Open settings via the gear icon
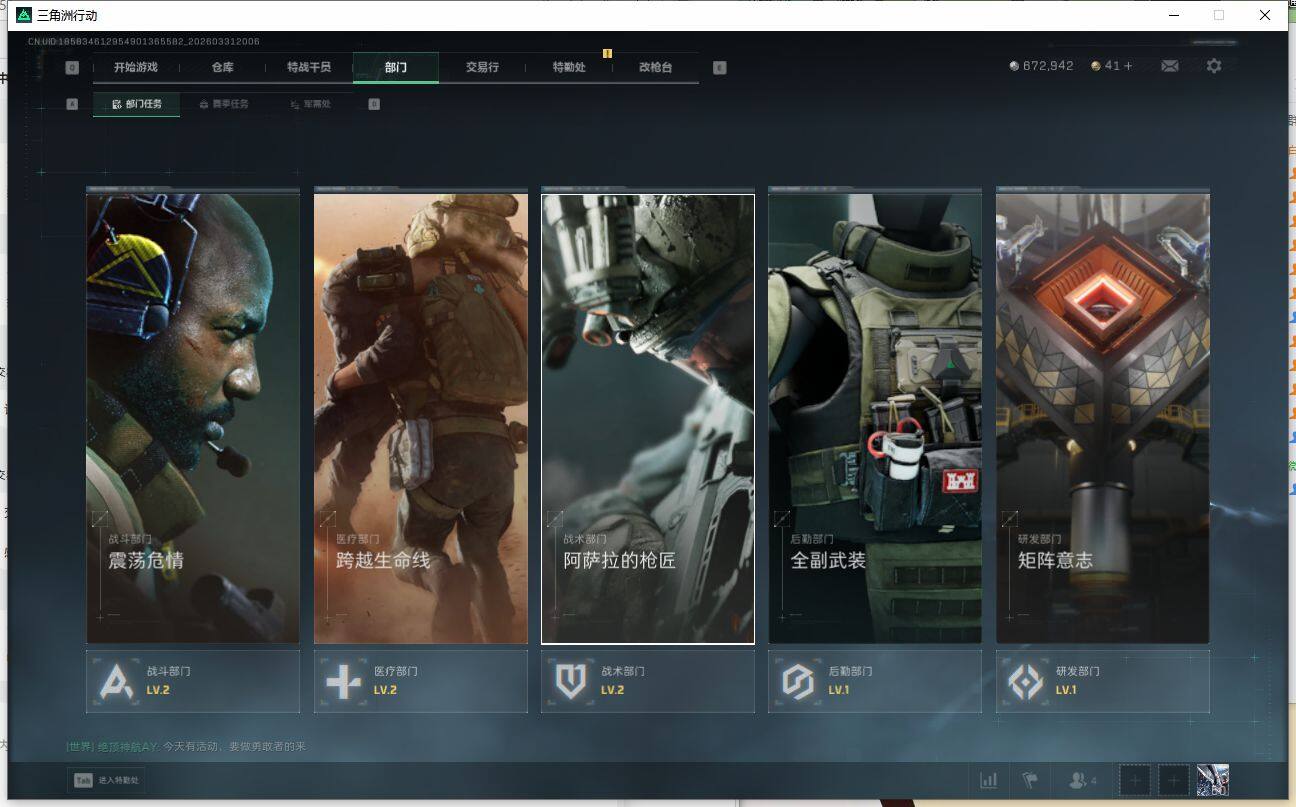The image size is (1296, 807). [1213, 66]
